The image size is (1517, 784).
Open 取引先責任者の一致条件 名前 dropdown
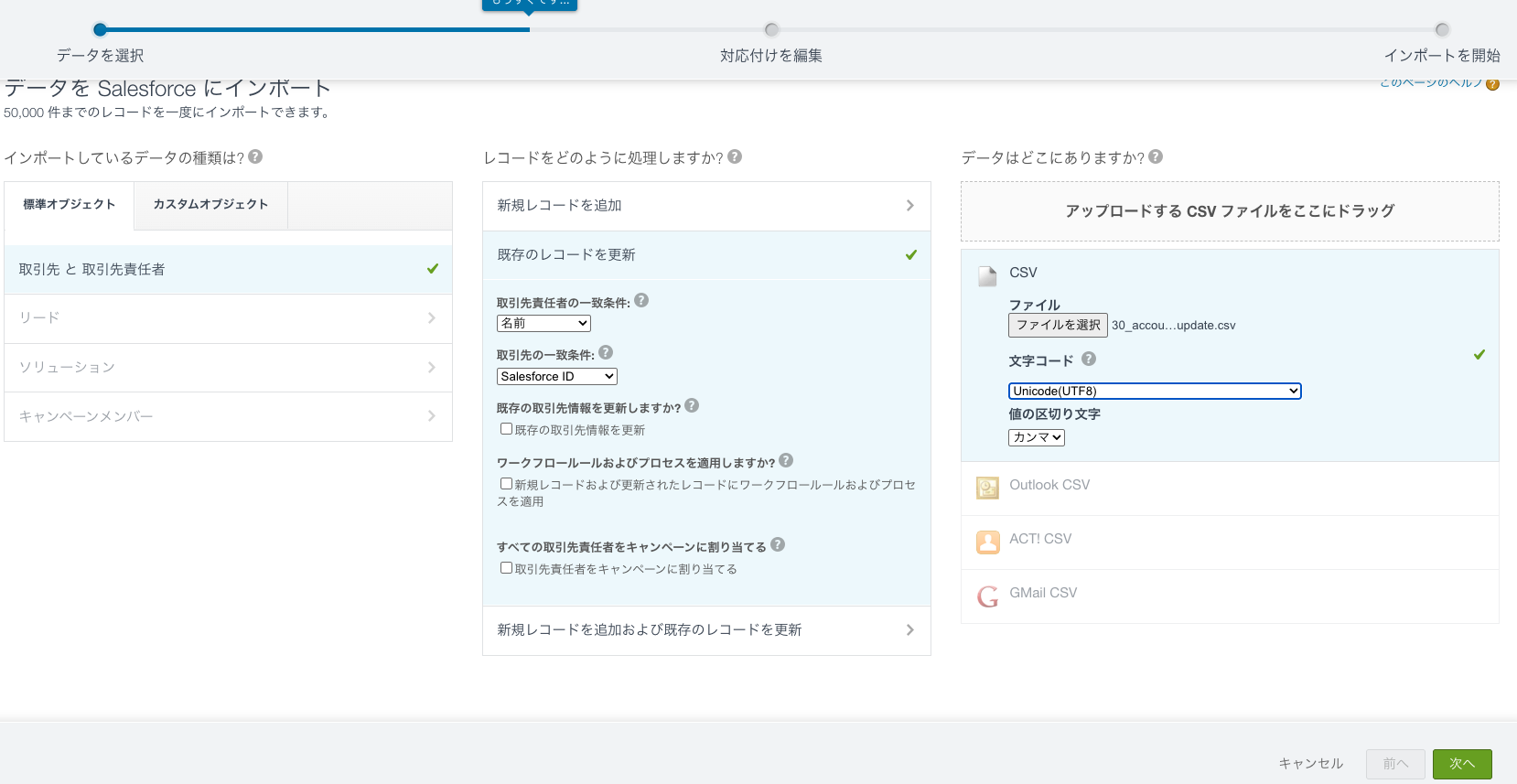(543, 323)
